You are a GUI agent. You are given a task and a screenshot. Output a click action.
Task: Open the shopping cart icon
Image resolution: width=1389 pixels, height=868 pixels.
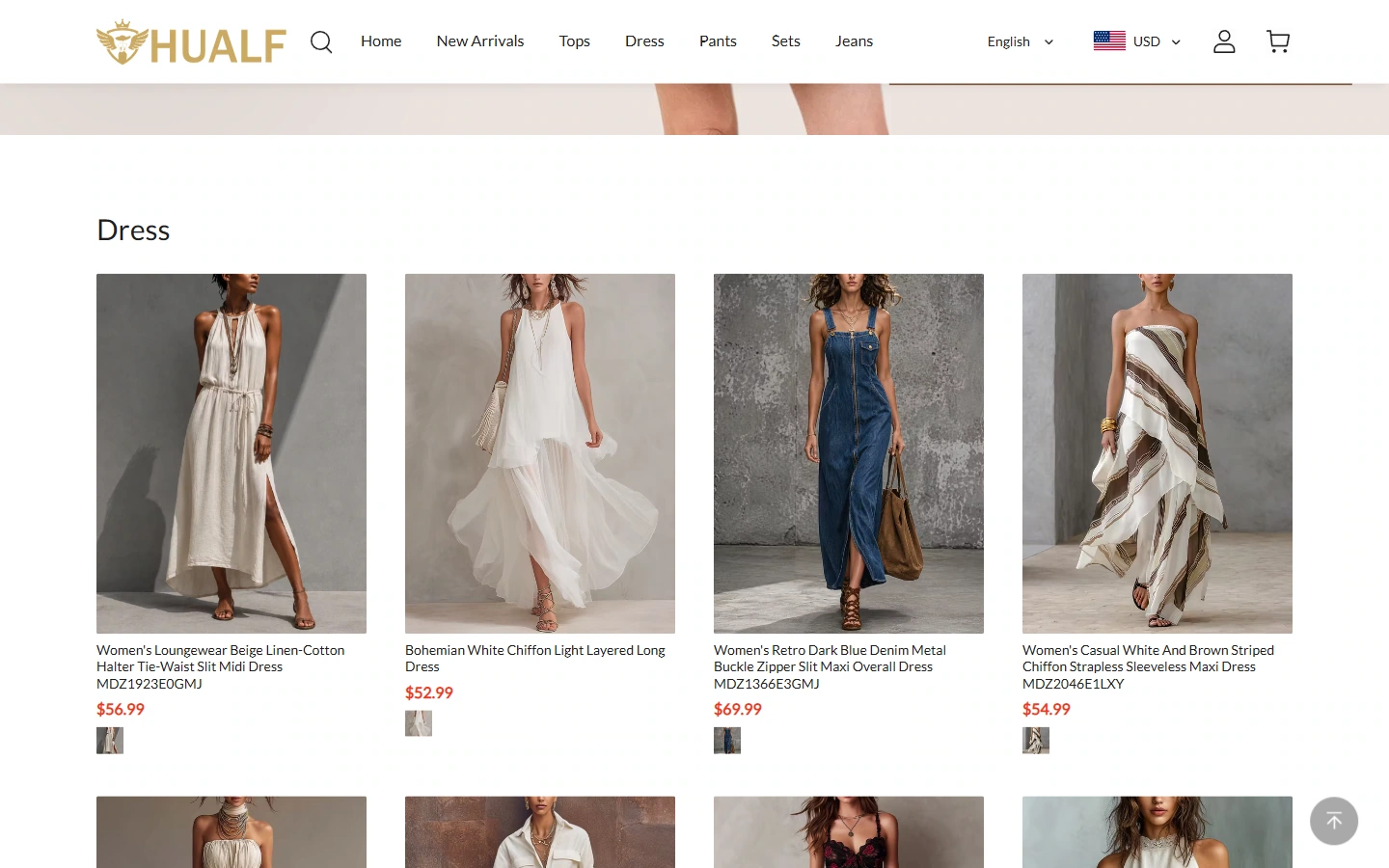(x=1278, y=41)
